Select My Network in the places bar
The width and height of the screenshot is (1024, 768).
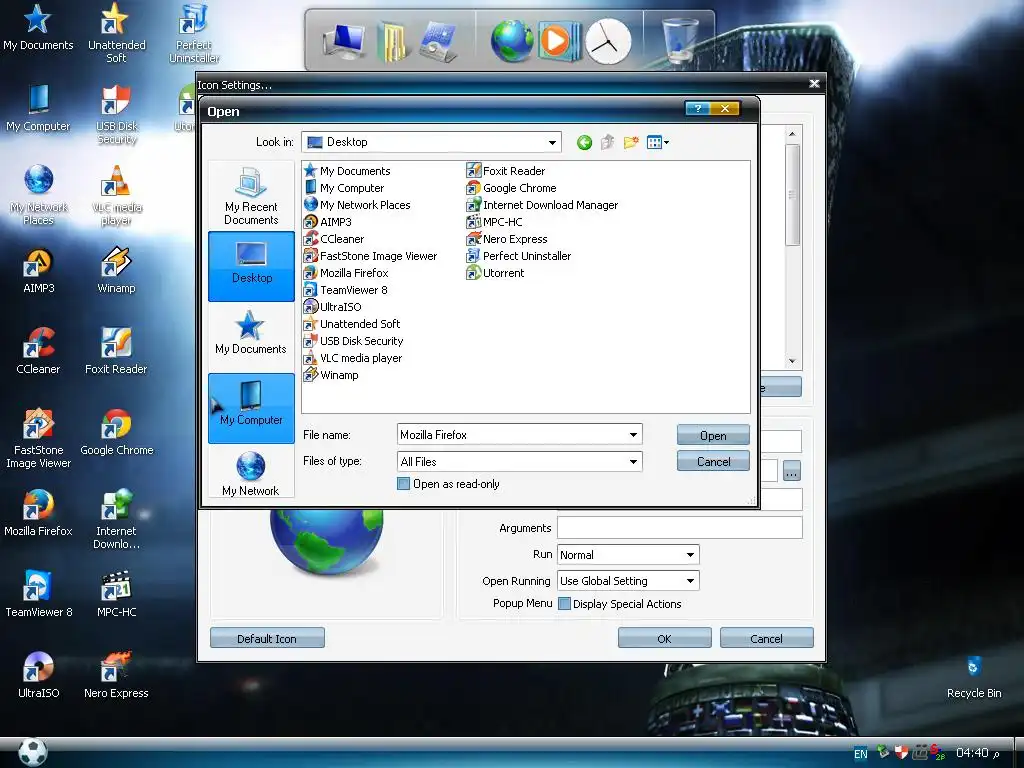coord(251,473)
